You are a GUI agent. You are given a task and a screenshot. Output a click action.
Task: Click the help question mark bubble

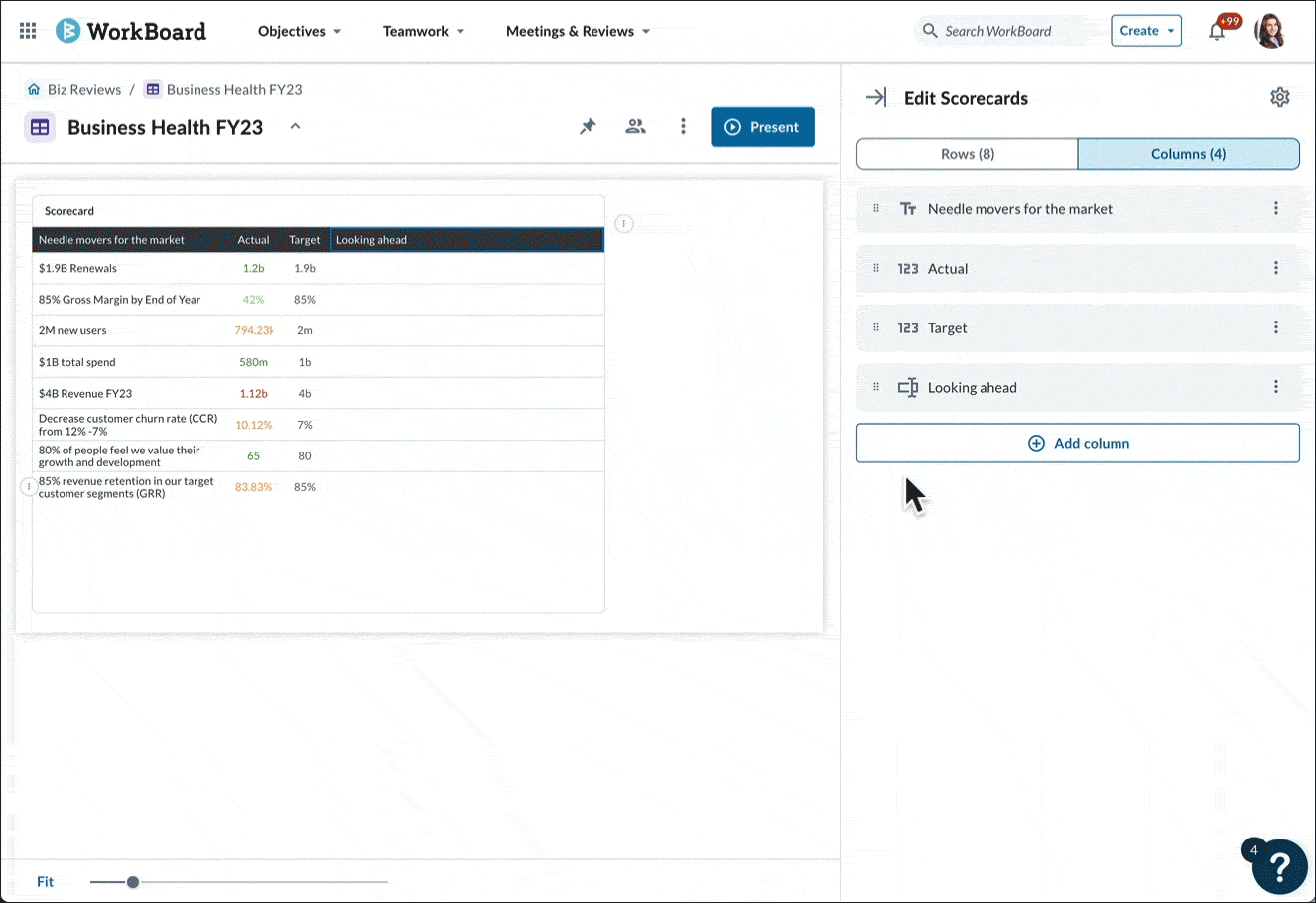point(1279,867)
